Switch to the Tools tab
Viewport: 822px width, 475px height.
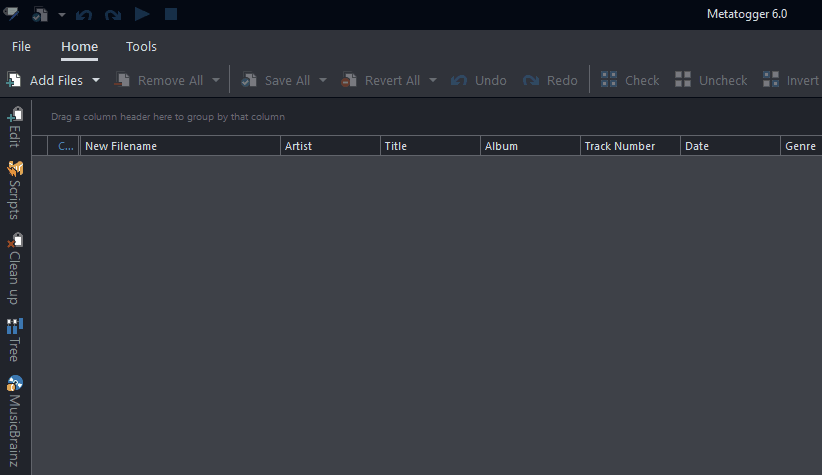tap(141, 47)
